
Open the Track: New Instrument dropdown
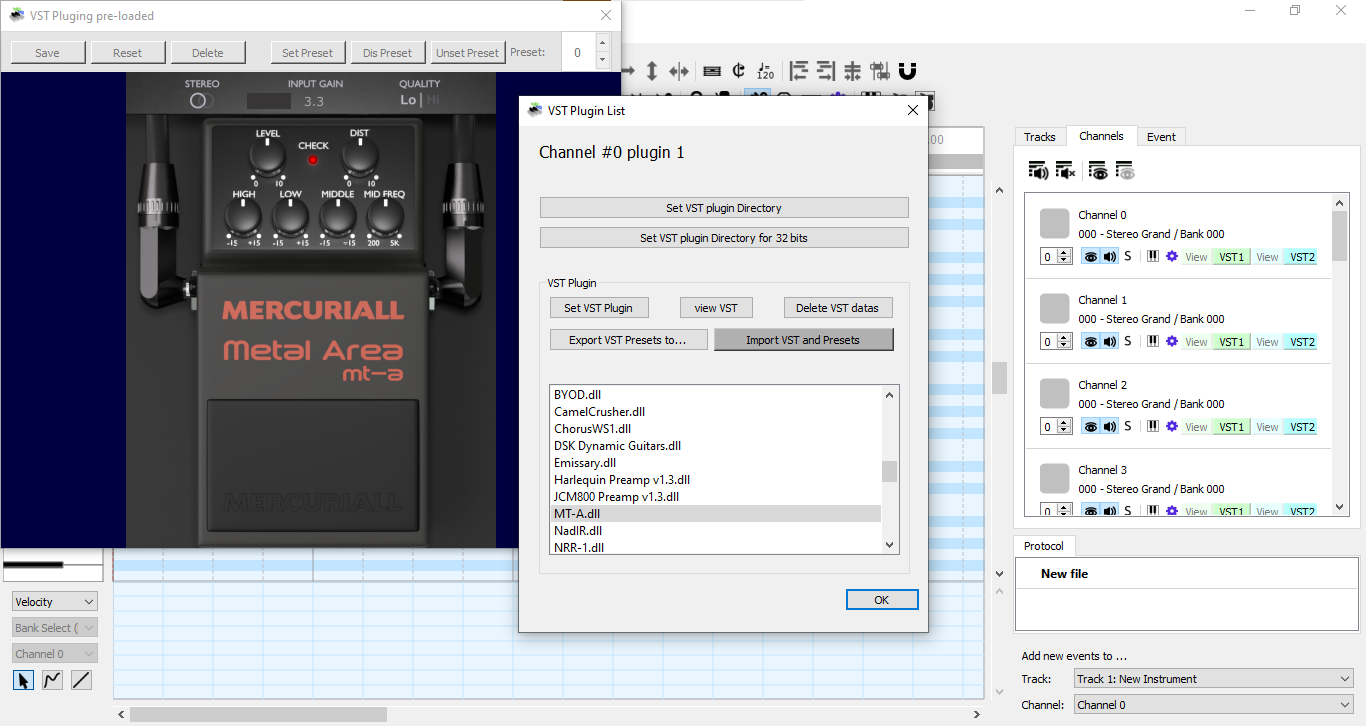pos(1213,679)
